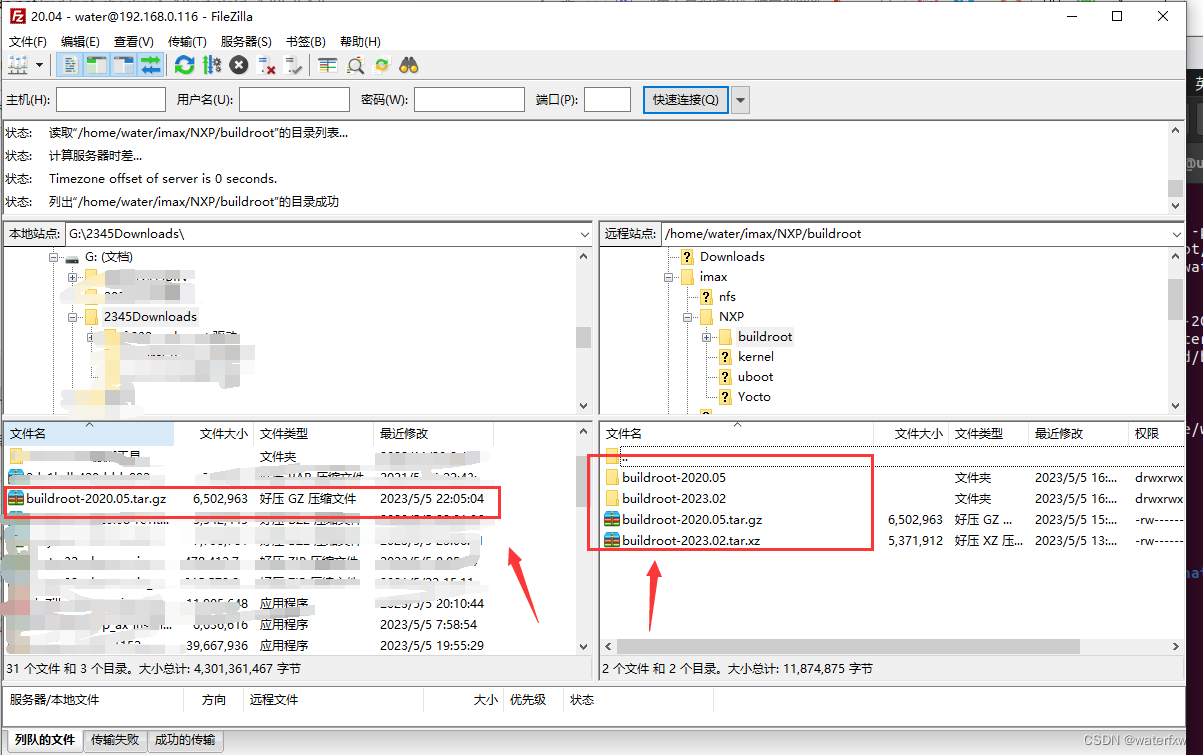Open the 服务器(S) menu
The height and width of the screenshot is (755, 1203).
pos(246,41)
